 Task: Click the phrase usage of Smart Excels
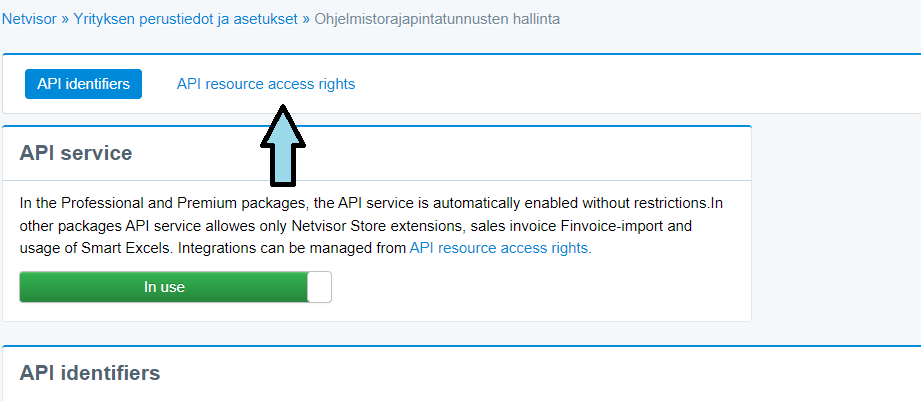click(x=96, y=248)
